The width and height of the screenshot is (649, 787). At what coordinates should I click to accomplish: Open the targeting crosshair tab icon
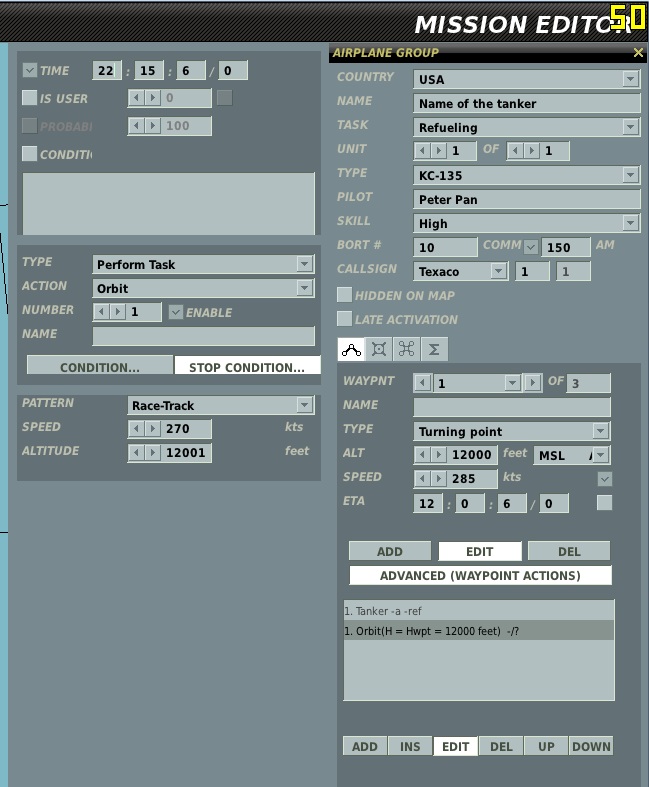point(378,349)
